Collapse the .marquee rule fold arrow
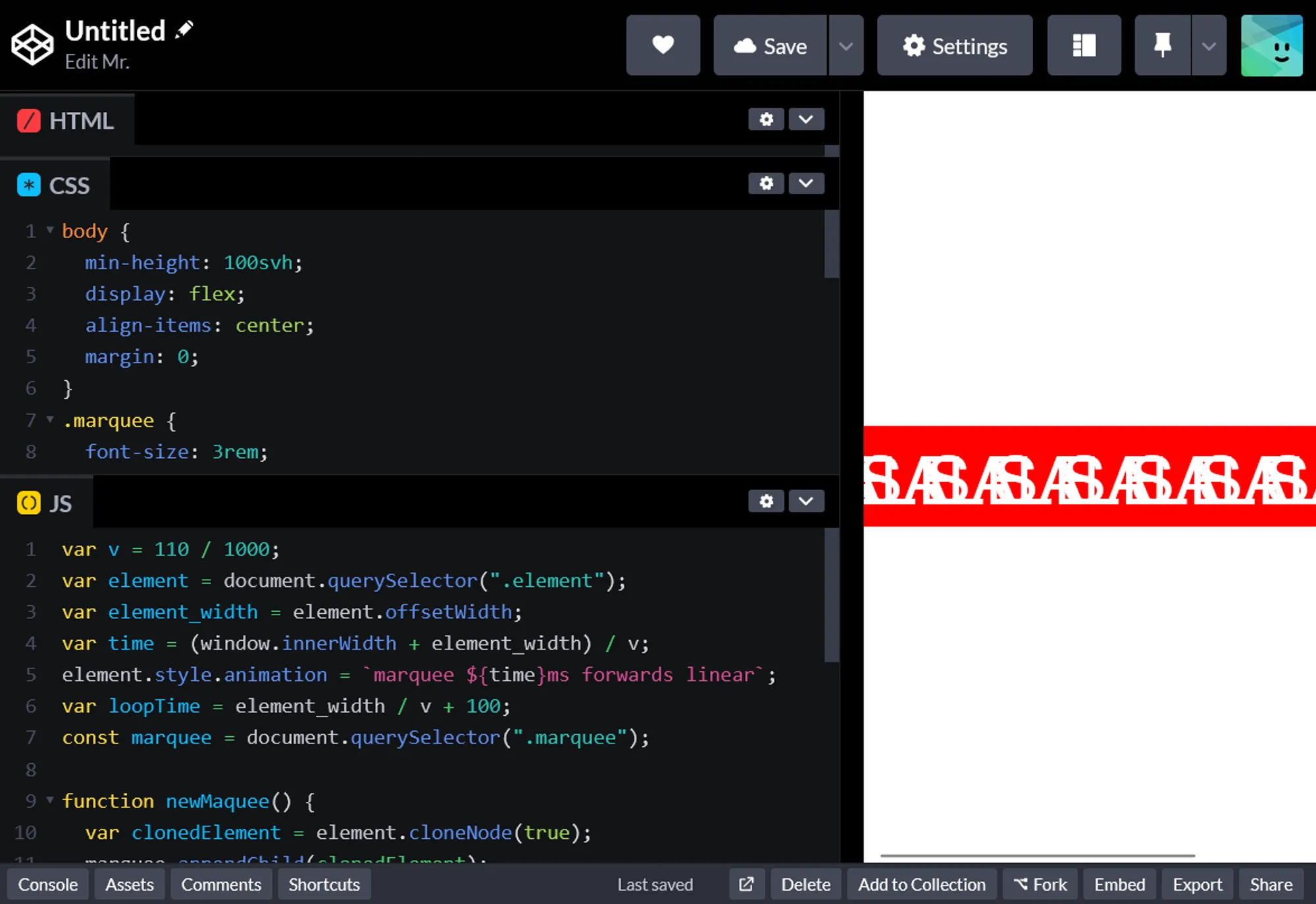Viewport: 1316px width, 904px height. [x=50, y=419]
